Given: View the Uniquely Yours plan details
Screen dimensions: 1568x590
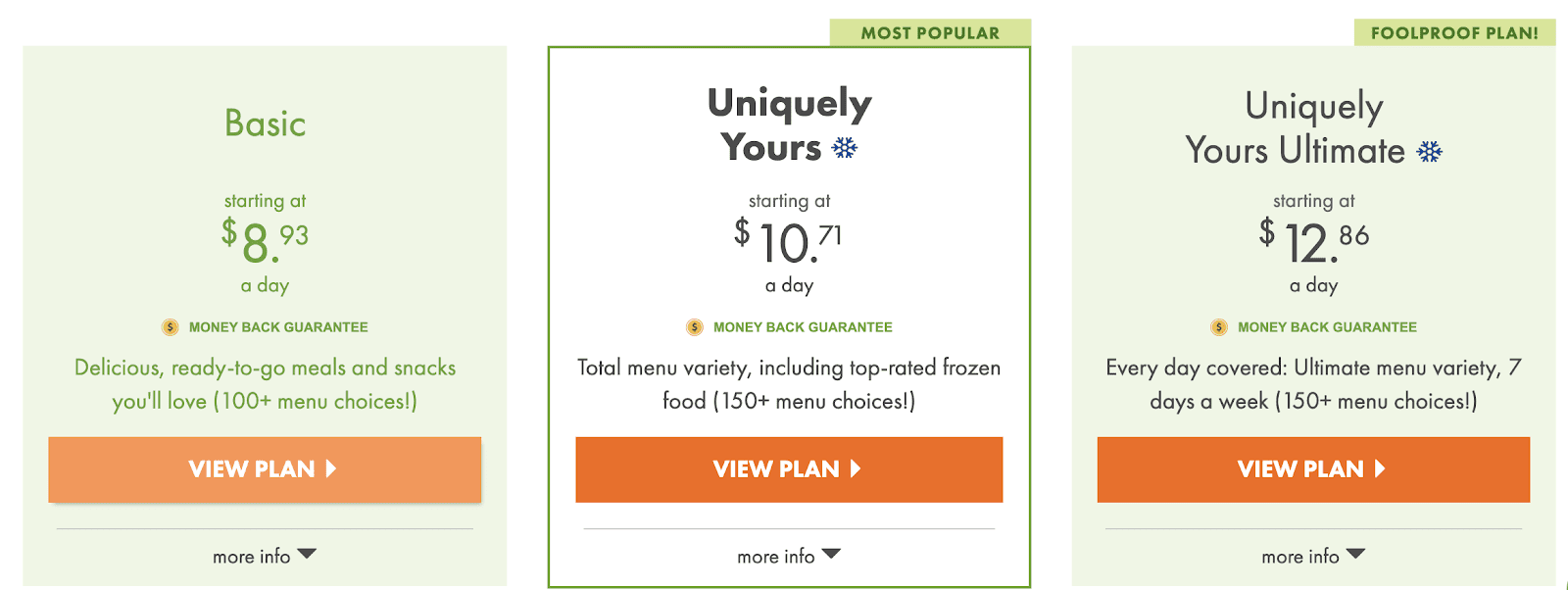Looking at the screenshot, I should point(789,469).
